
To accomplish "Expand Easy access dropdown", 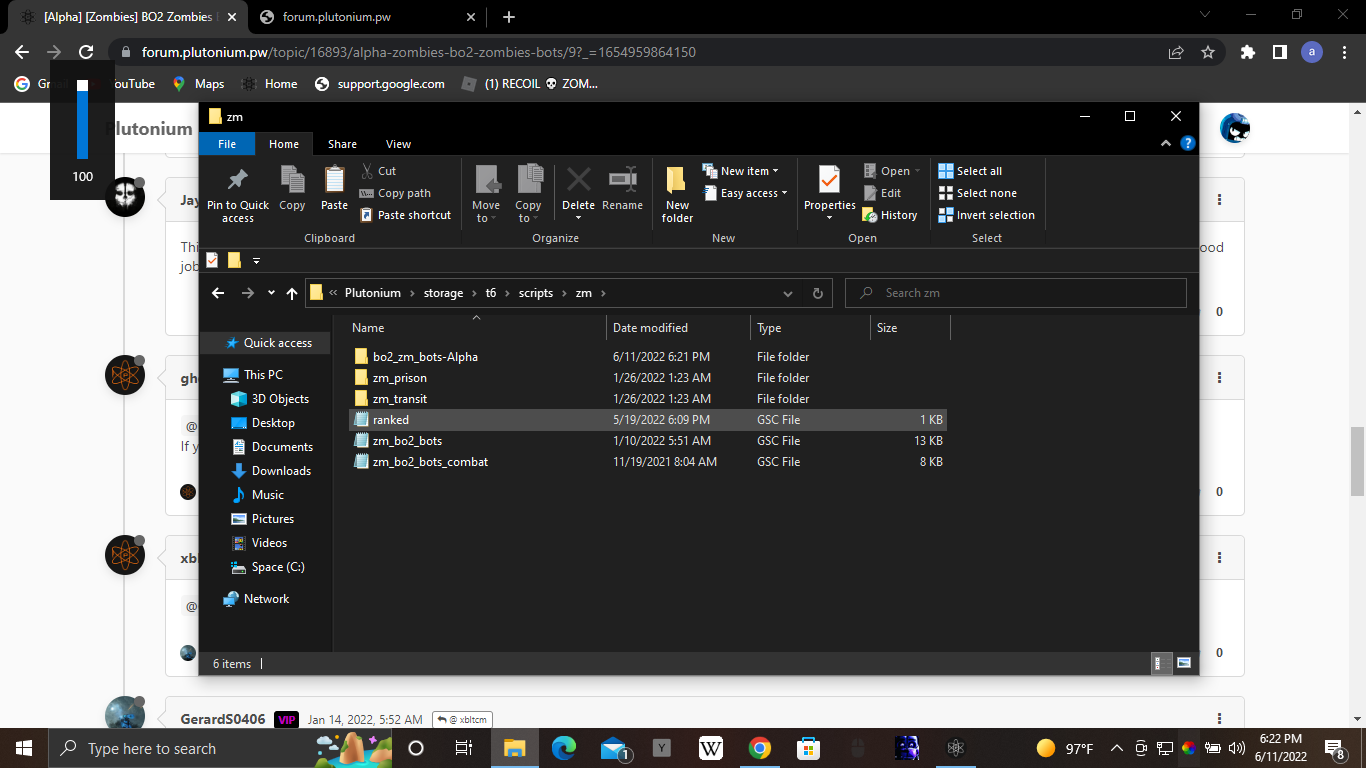I will click(744, 193).
